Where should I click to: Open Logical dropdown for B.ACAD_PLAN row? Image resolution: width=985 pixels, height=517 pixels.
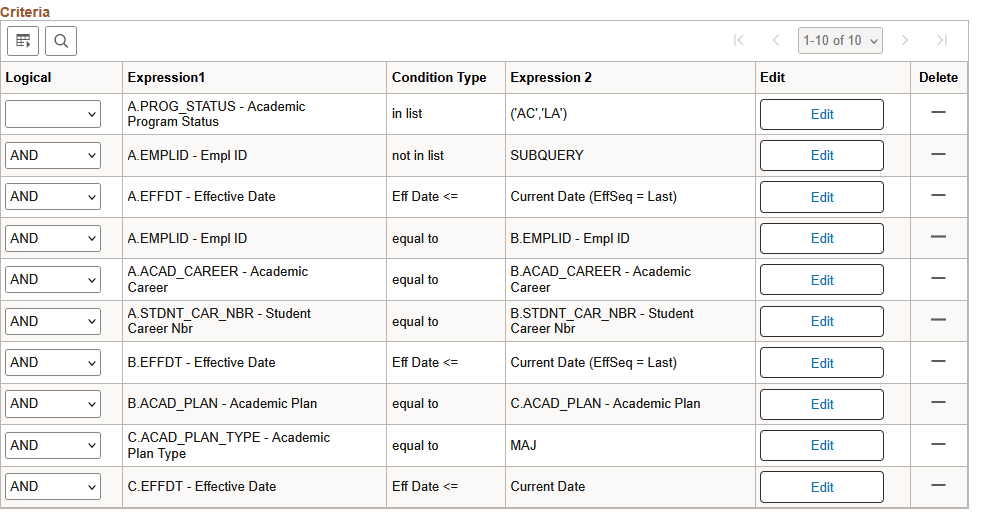click(53, 404)
